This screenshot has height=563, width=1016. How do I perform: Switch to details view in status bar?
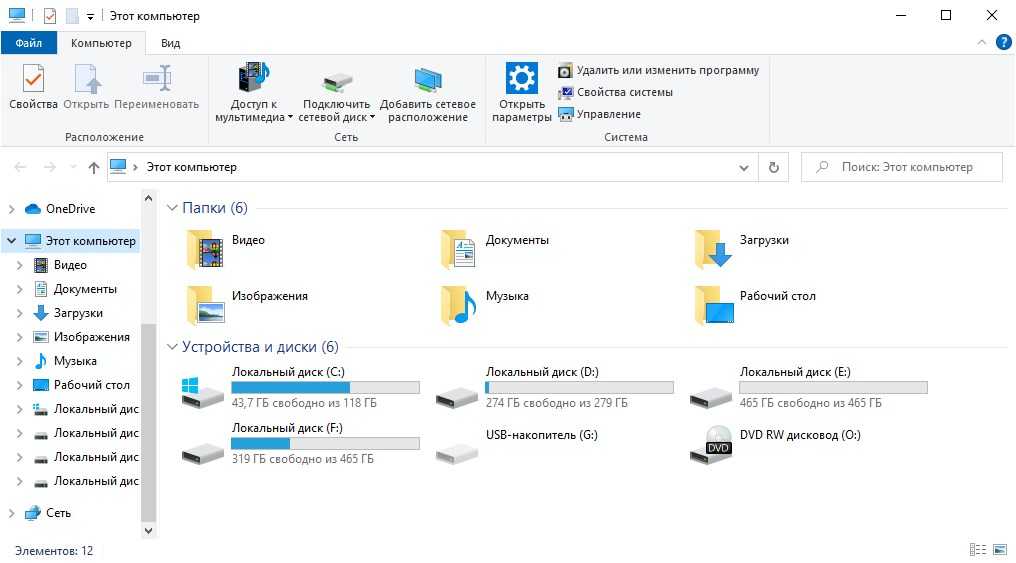[x=978, y=551]
